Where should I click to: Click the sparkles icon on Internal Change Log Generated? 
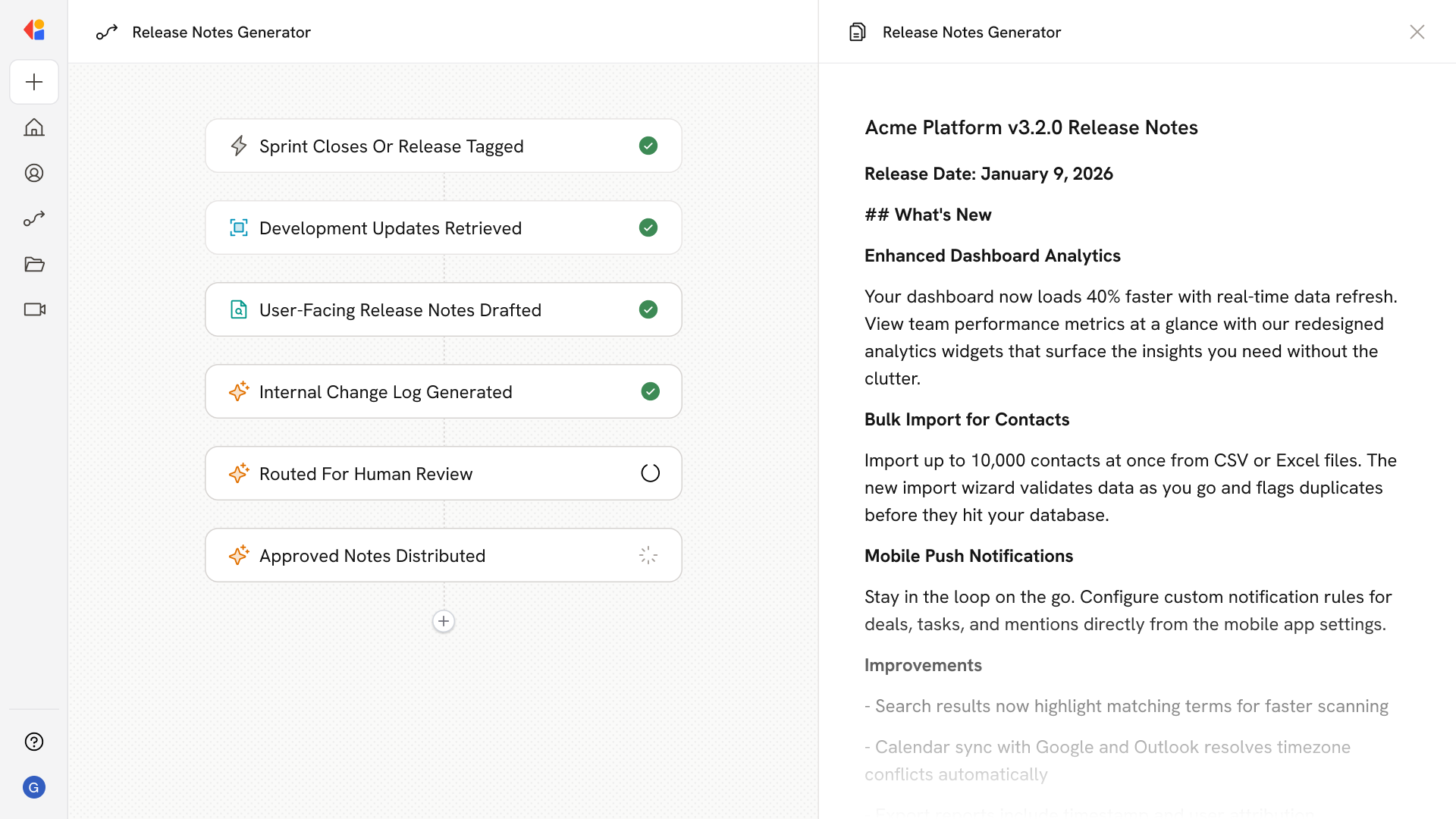click(x=239, y=391)
